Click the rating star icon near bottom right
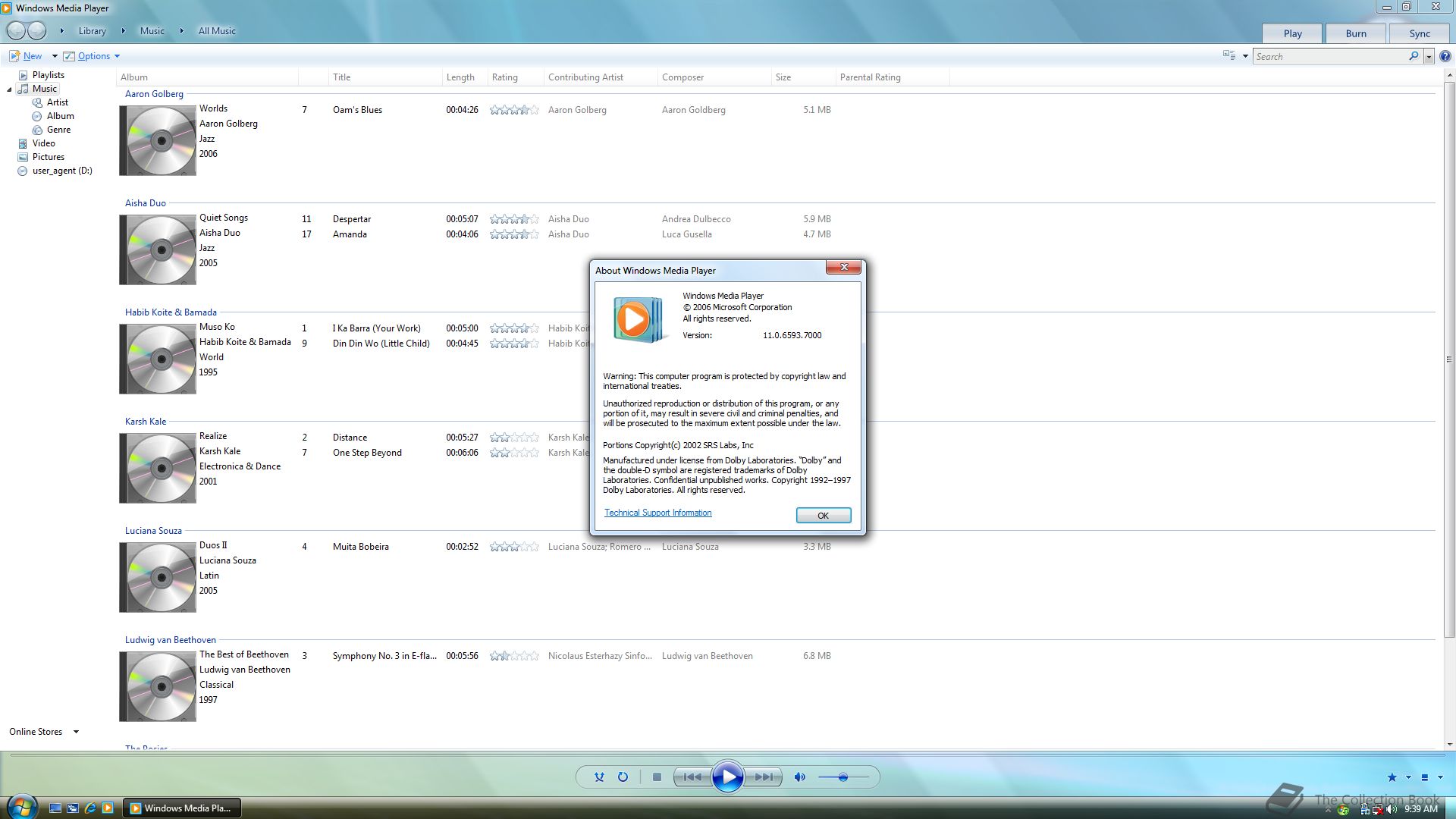 click(x=1392, y=777)
